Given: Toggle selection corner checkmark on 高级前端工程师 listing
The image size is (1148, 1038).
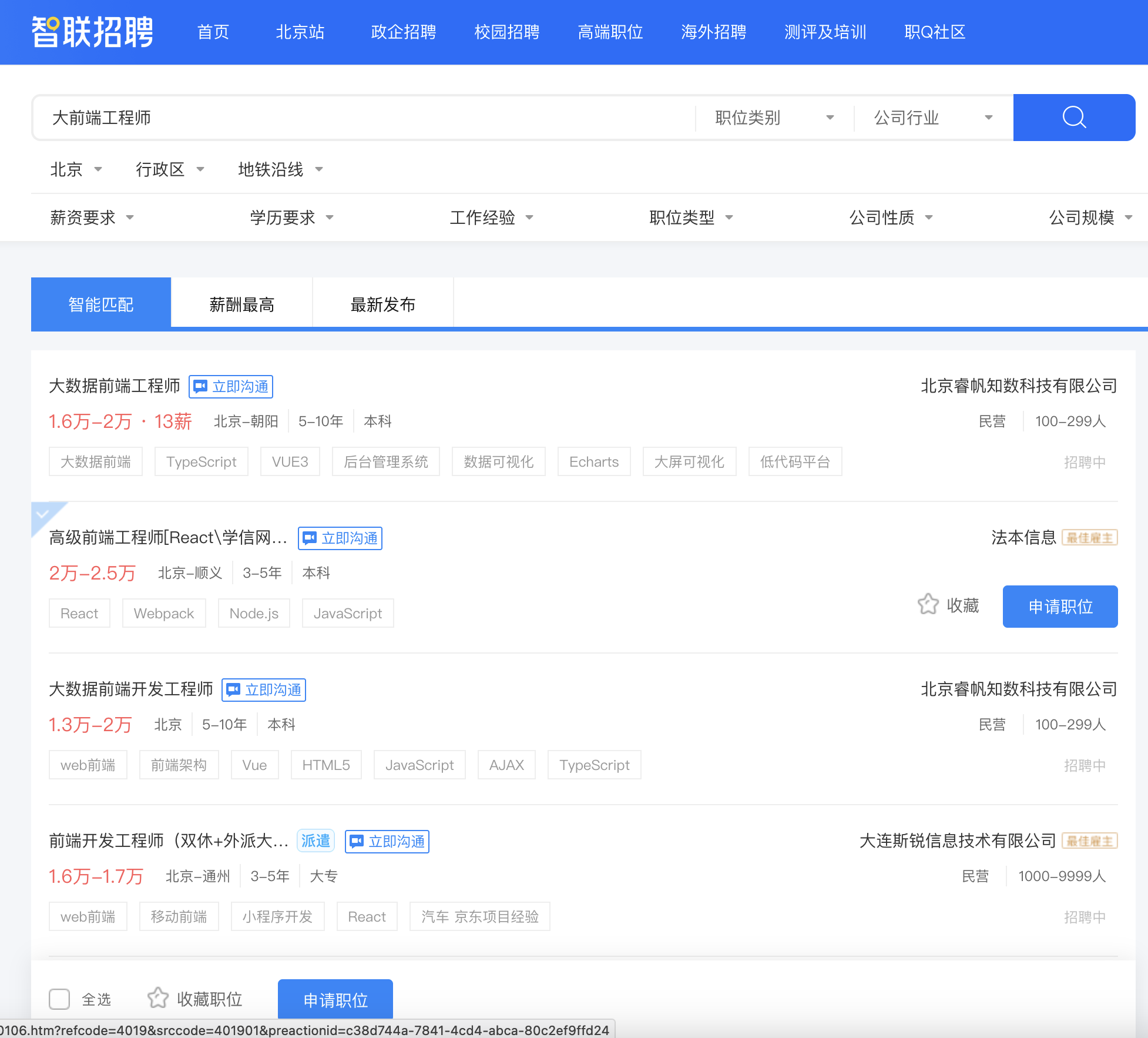Looking at the screenshot, I should click(42, 513).
